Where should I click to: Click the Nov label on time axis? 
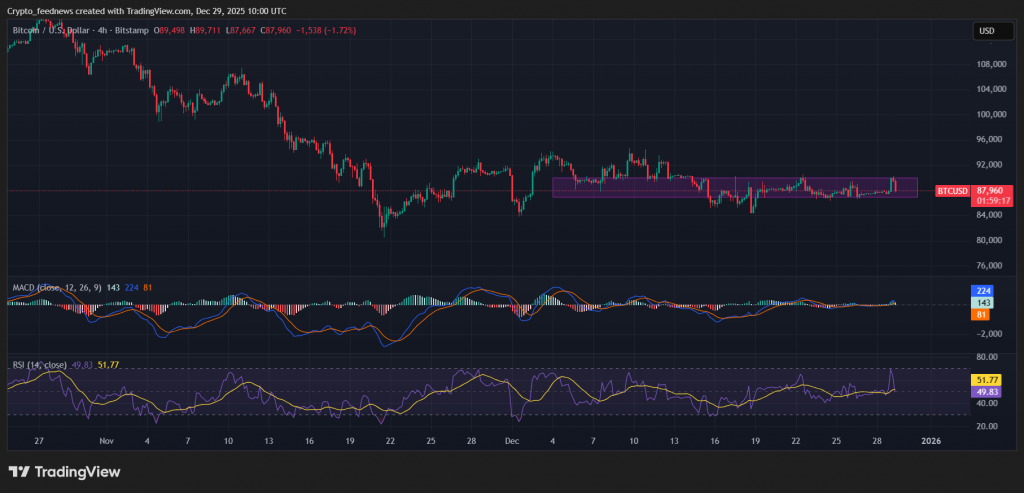tap(106, 440)
